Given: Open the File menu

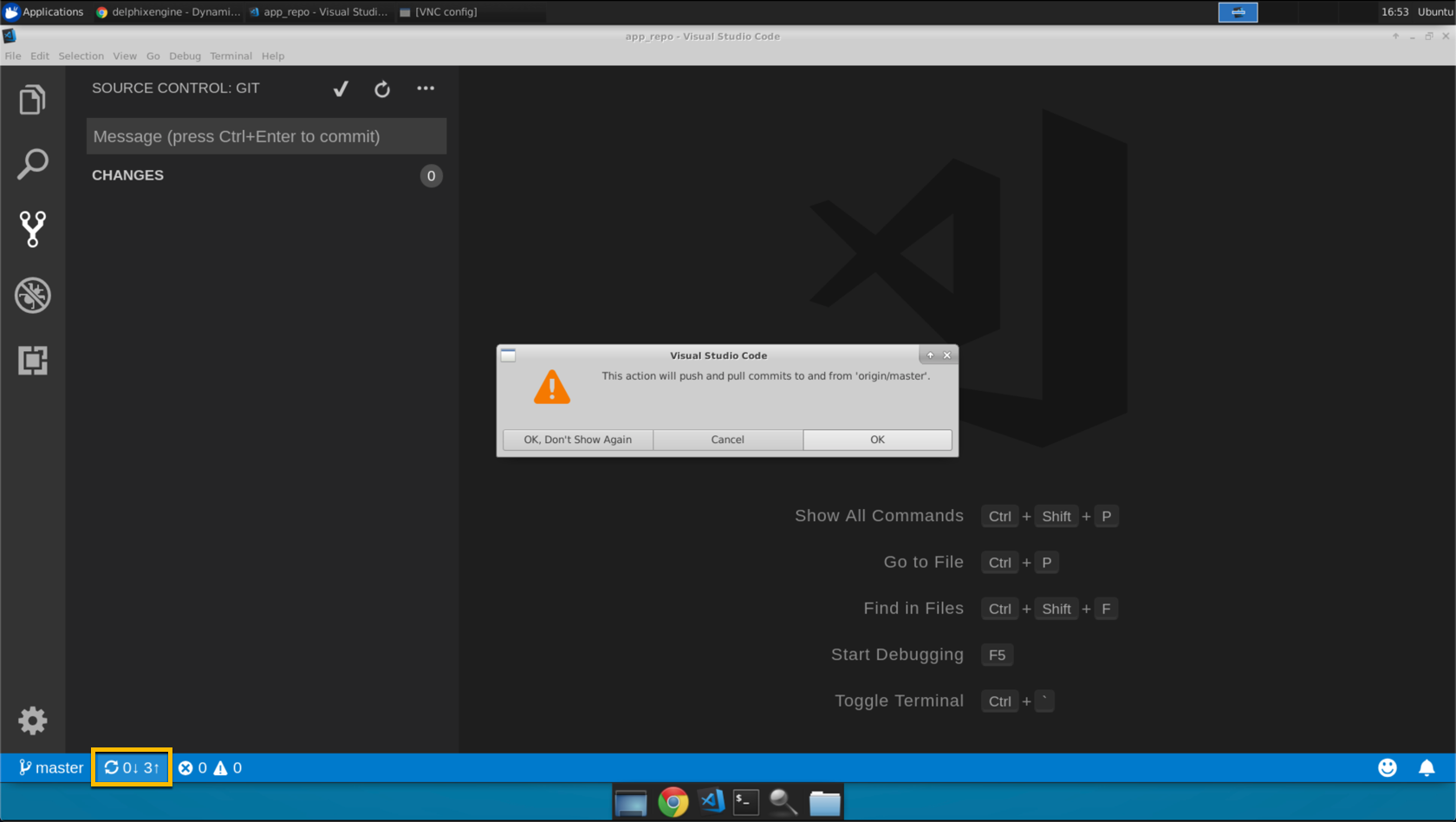Looking at the screenshot, I should click(x=13, y=55).
